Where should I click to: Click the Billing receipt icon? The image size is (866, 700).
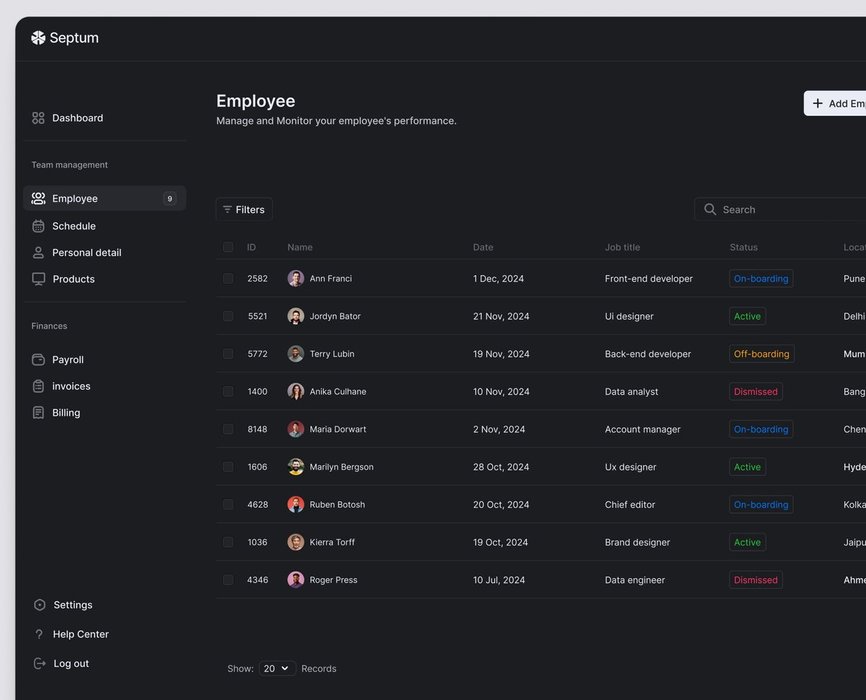coord(38,413)
